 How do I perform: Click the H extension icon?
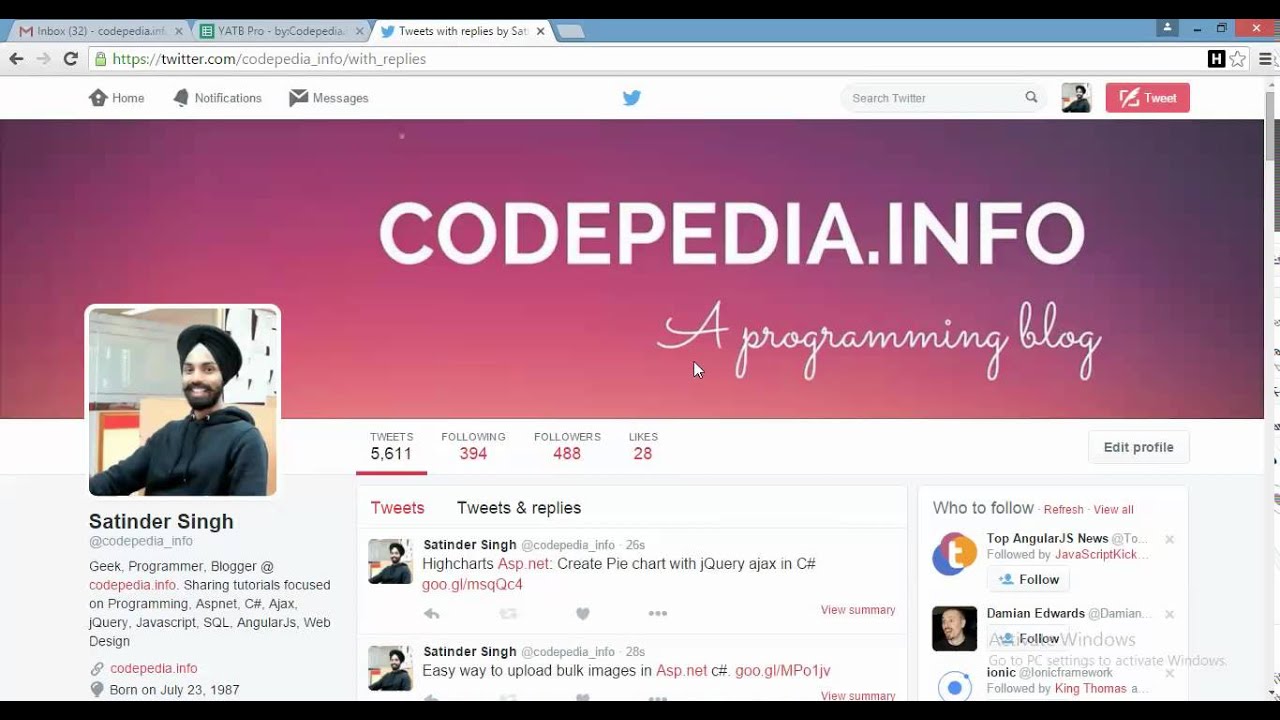[x=1216, y=59]
